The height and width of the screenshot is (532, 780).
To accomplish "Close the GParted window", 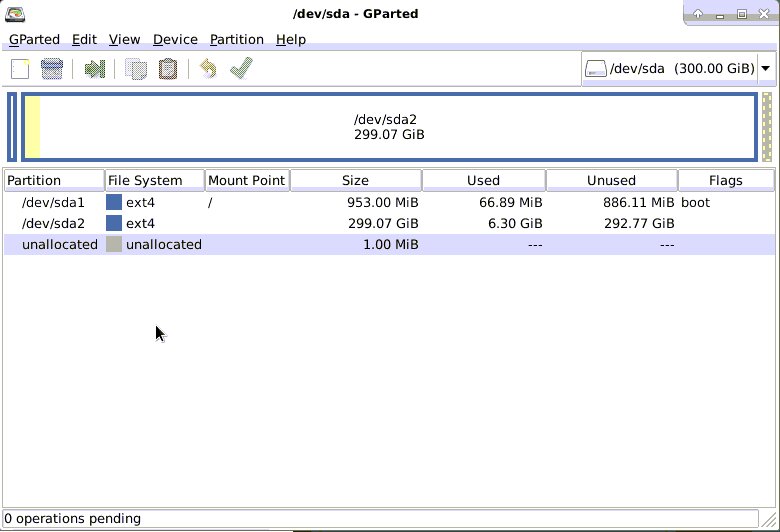I will (764, 14).
